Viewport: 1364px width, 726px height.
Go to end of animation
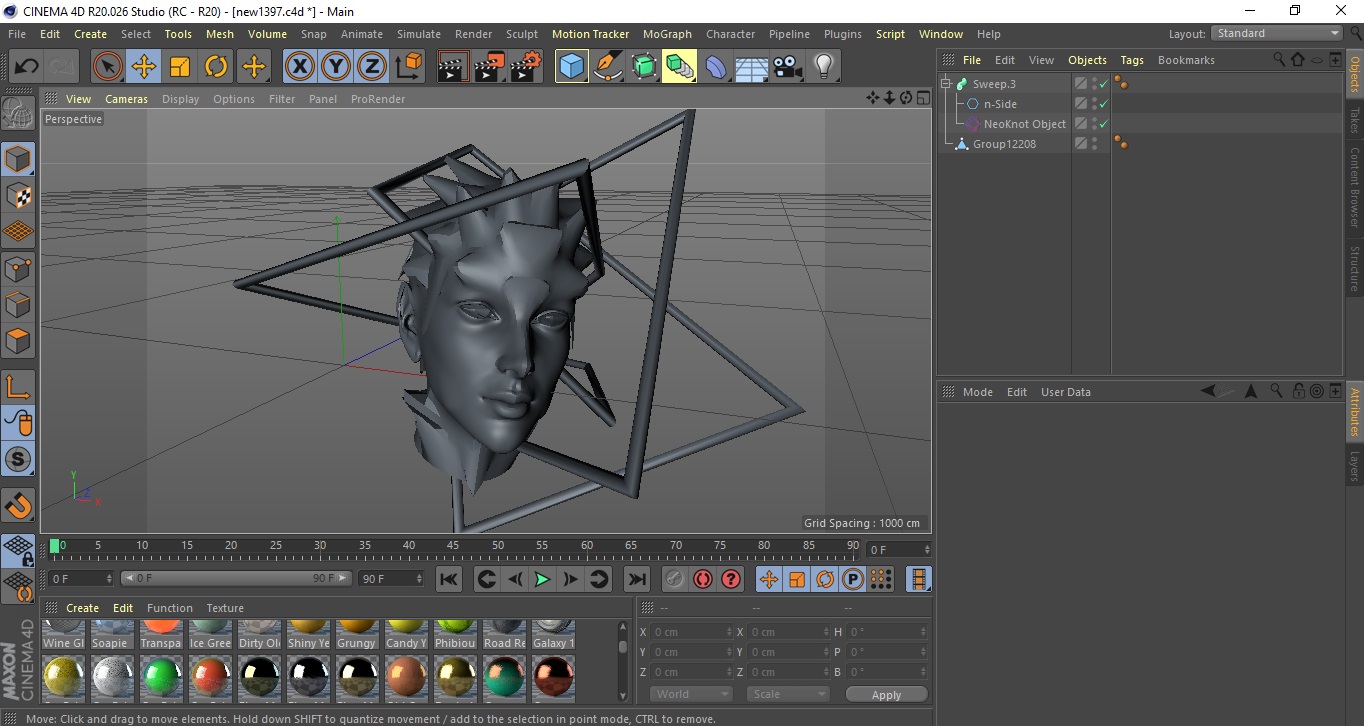pos(636,579)
